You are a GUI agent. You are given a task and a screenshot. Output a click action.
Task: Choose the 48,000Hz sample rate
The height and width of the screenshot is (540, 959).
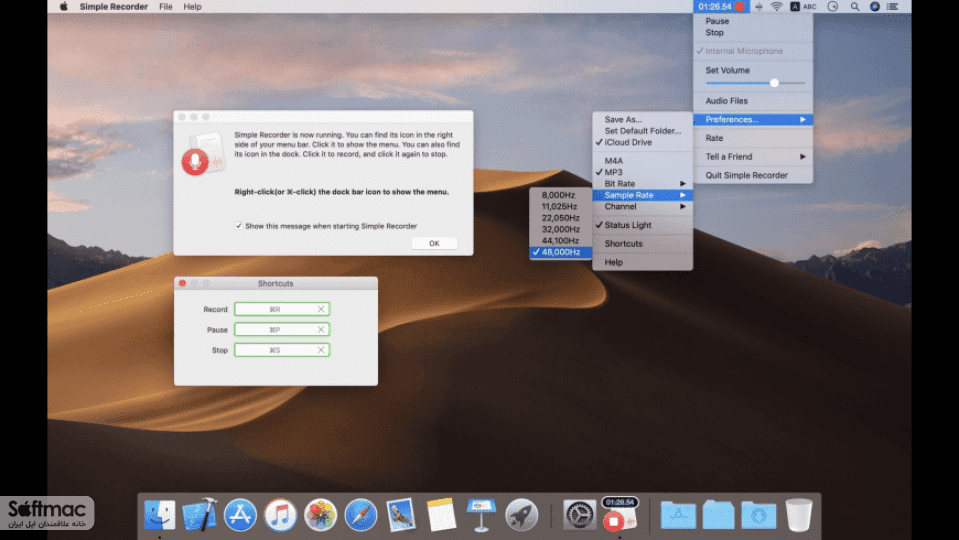coord(560,252)
